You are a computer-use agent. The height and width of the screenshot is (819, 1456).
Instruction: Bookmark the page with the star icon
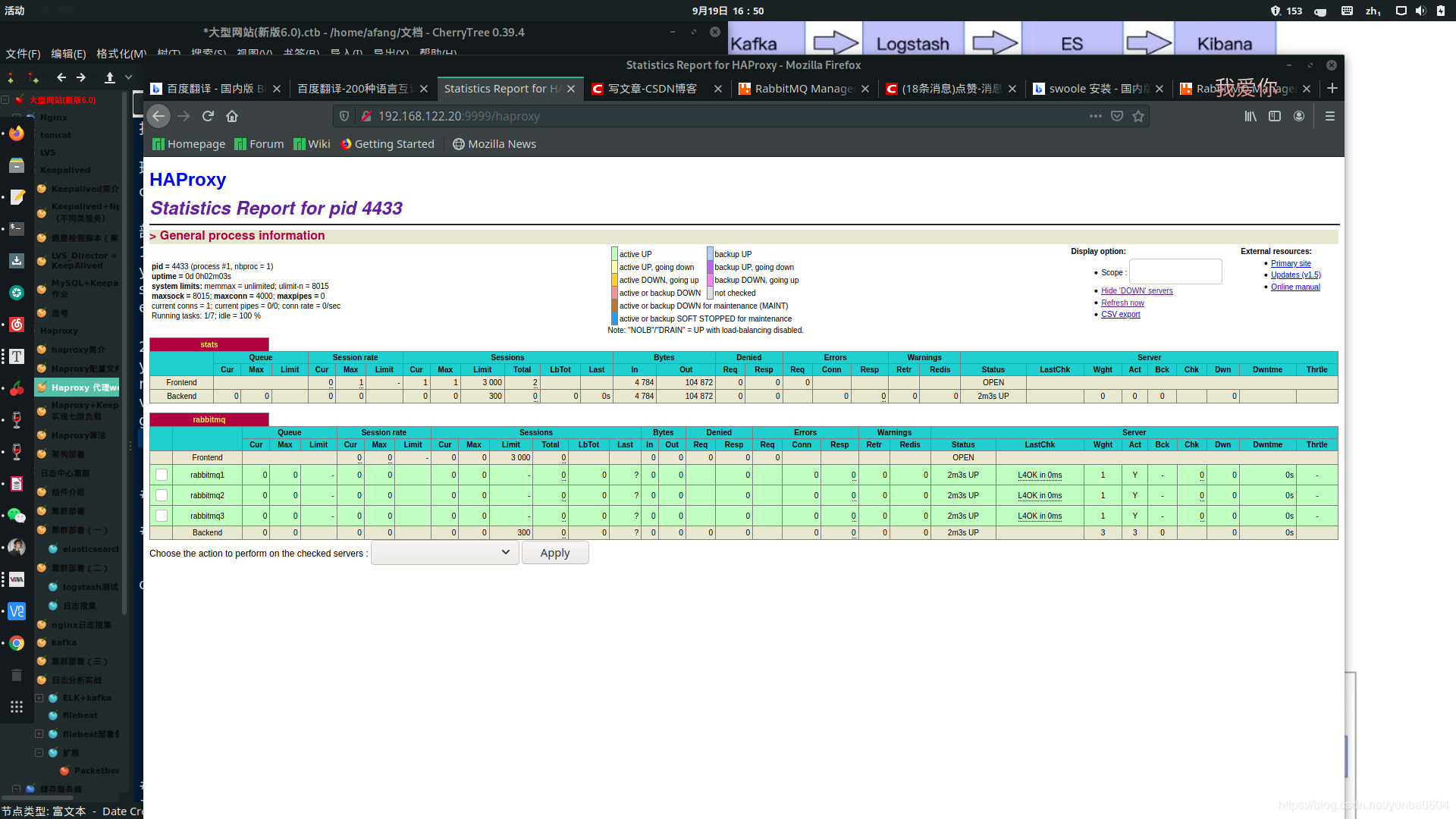click(1138, 115)
